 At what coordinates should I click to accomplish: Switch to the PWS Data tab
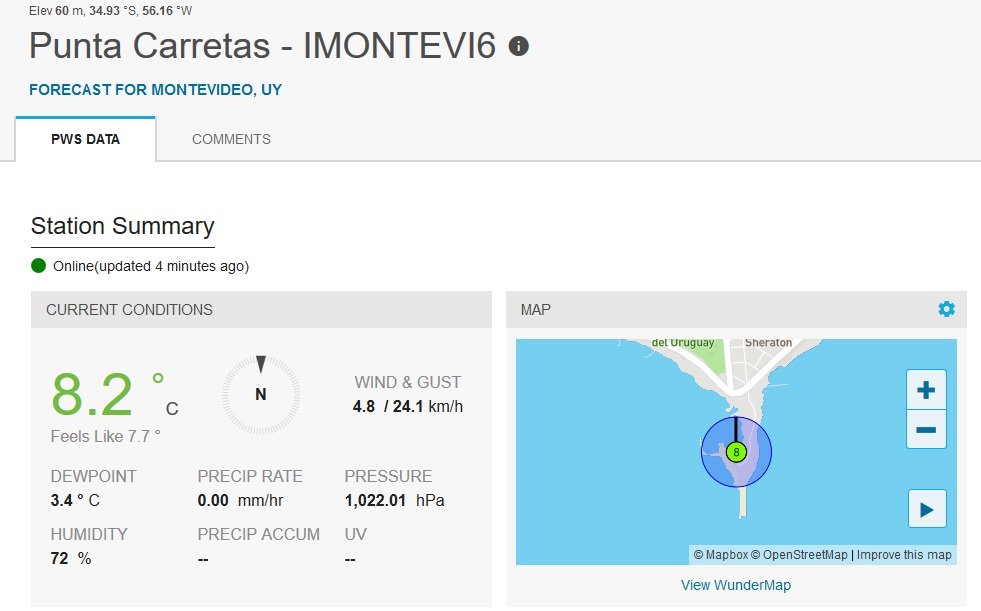pyautogui.click(x=86, y=139)
